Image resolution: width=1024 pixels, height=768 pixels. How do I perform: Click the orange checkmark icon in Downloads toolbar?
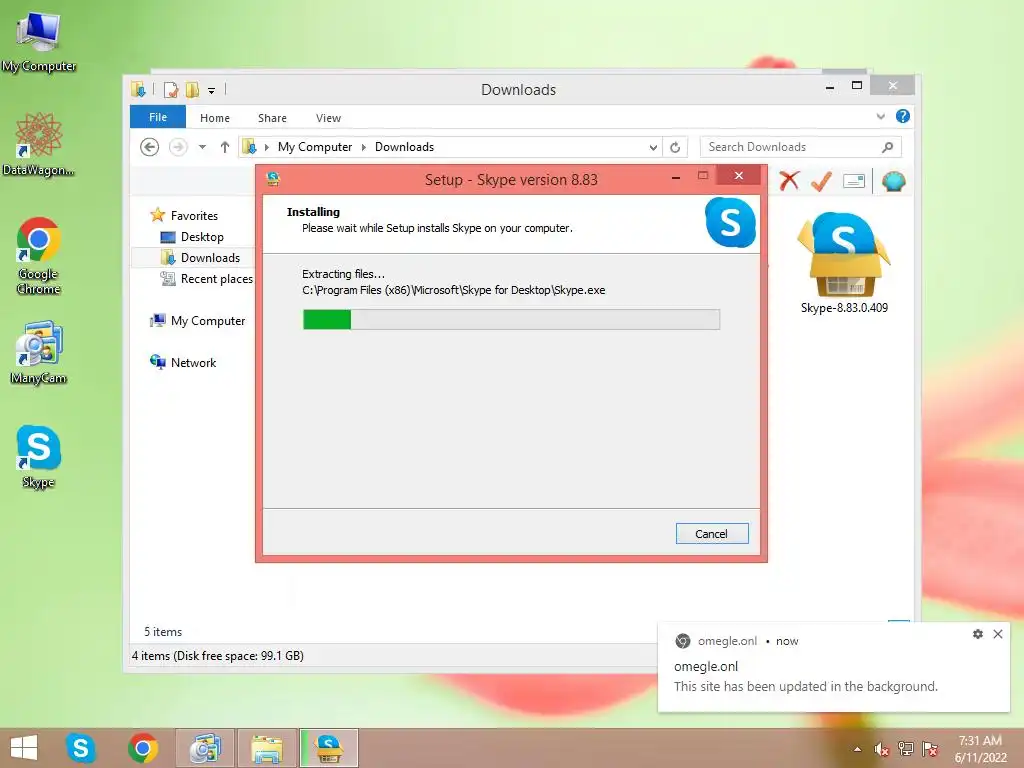click(821, 181)
